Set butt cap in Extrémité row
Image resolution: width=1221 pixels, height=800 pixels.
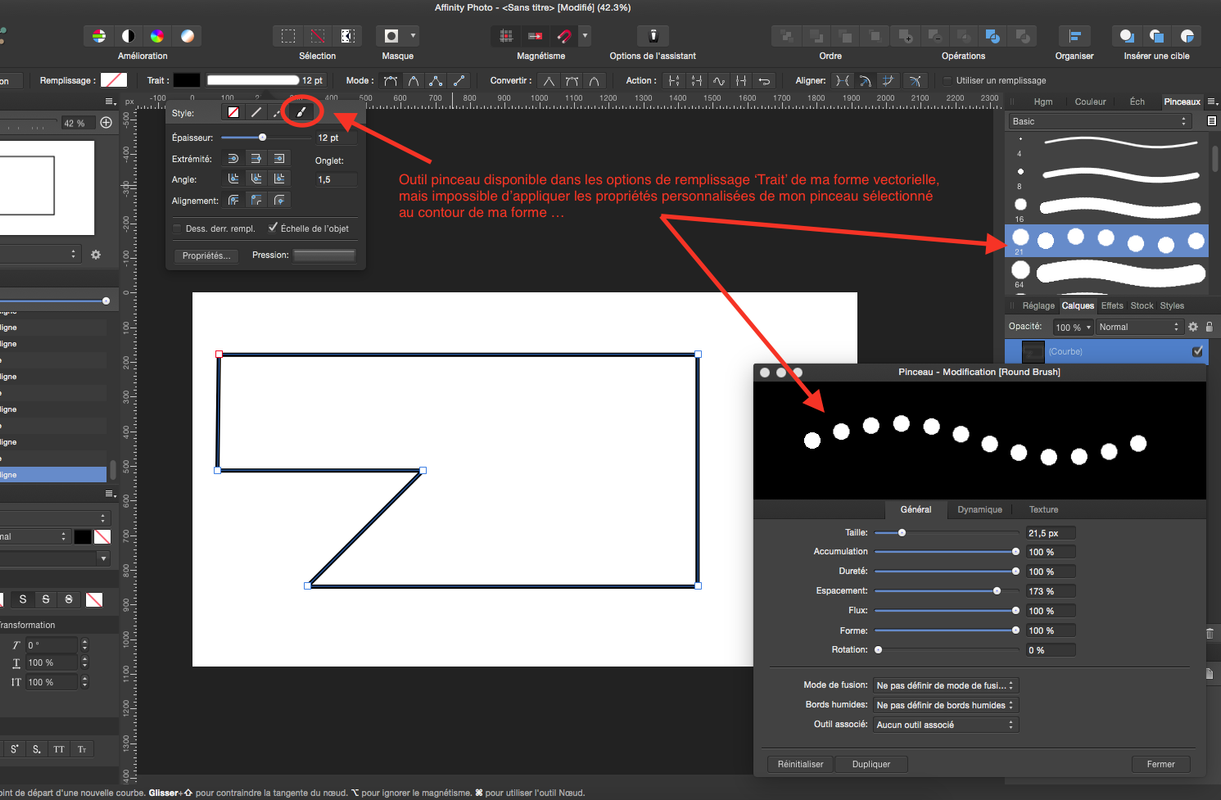coord(256,158)
